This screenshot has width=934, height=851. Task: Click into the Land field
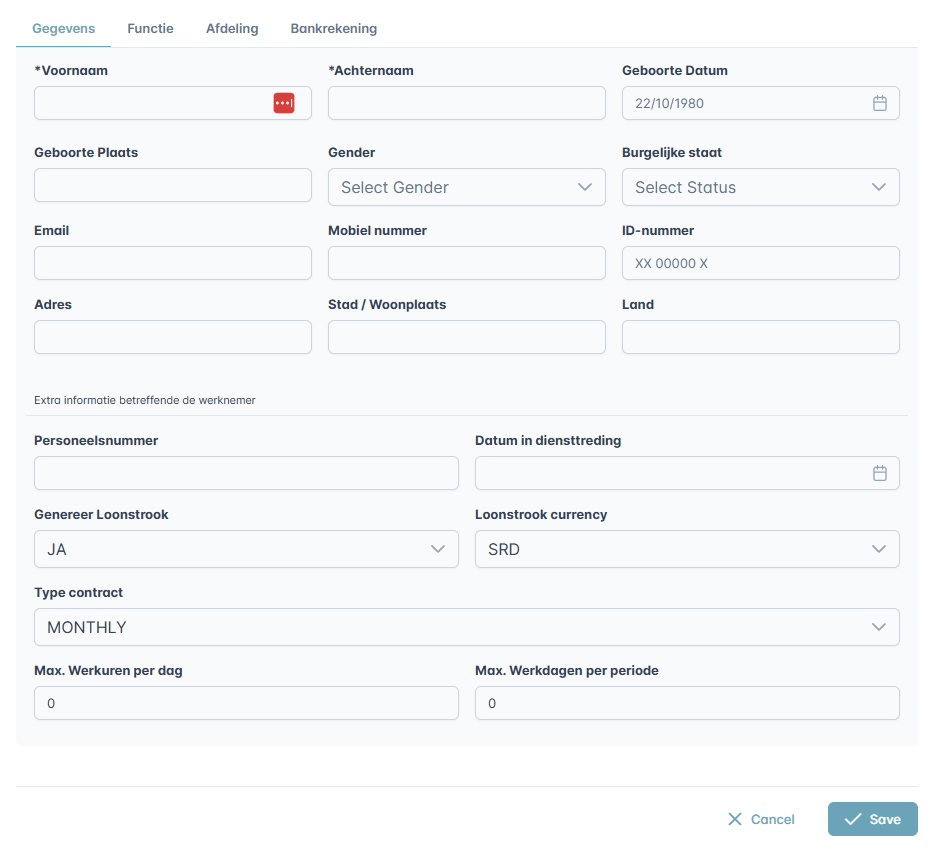pyautogui.click(x=761, y=337)
